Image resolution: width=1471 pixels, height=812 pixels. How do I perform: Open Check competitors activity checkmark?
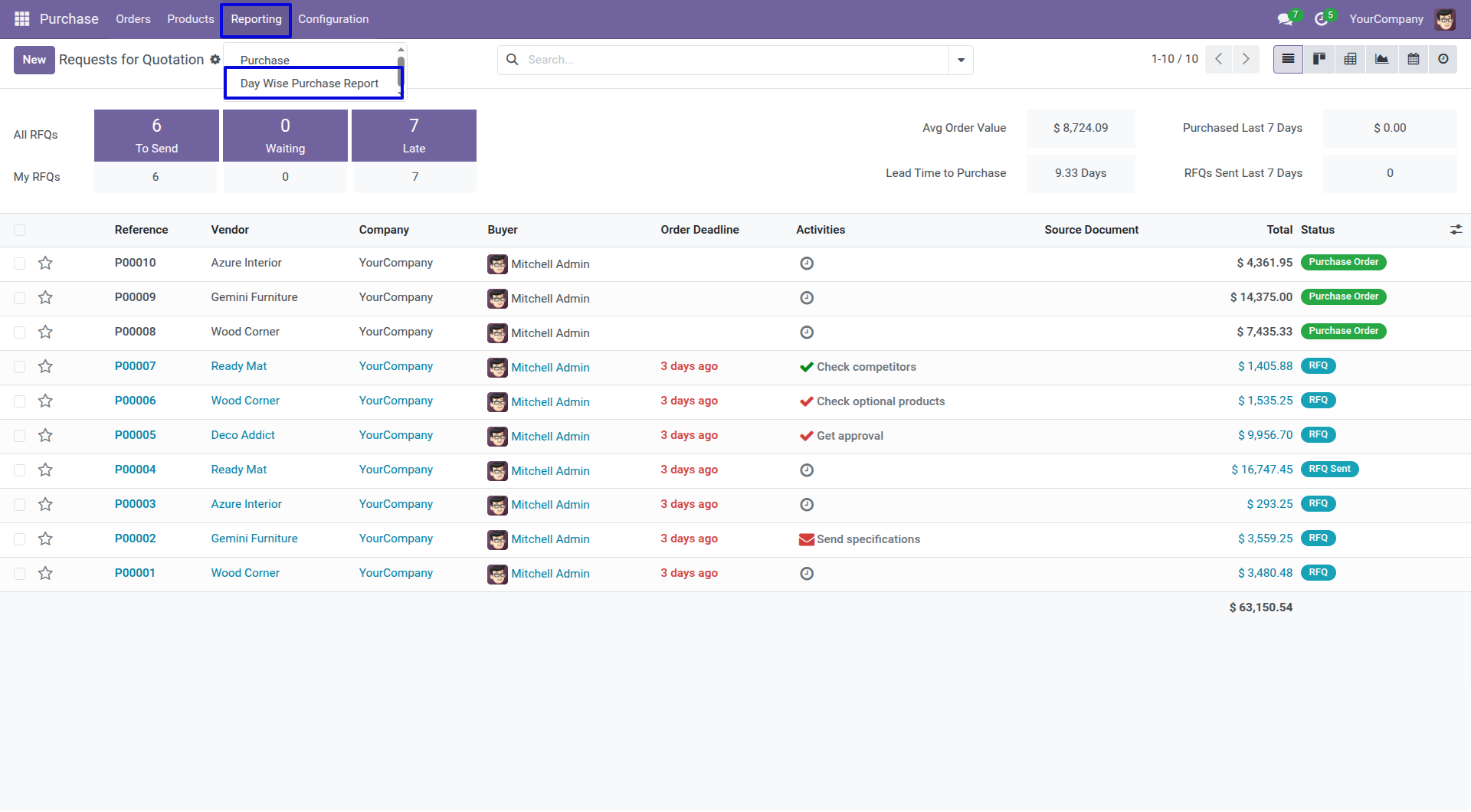pyautogui.click(x=807, y=367)
